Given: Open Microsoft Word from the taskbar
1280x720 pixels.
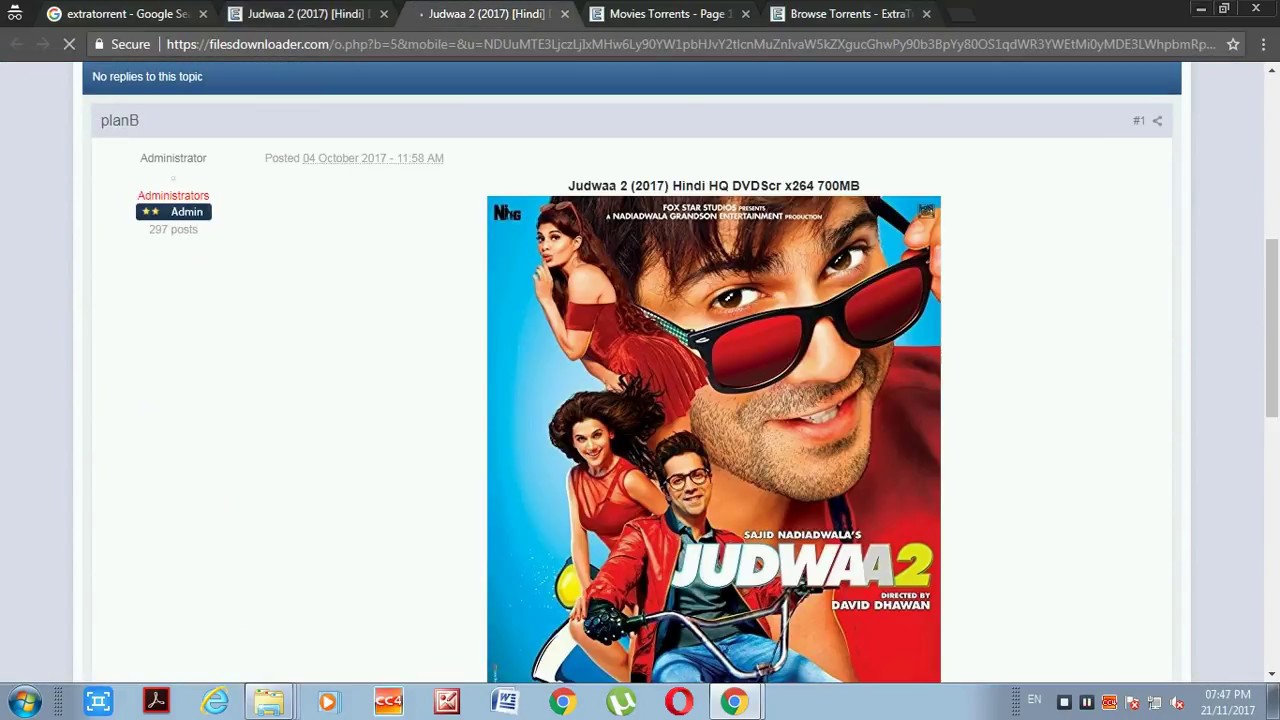Looking at the screenshot, I should [505, 702].
